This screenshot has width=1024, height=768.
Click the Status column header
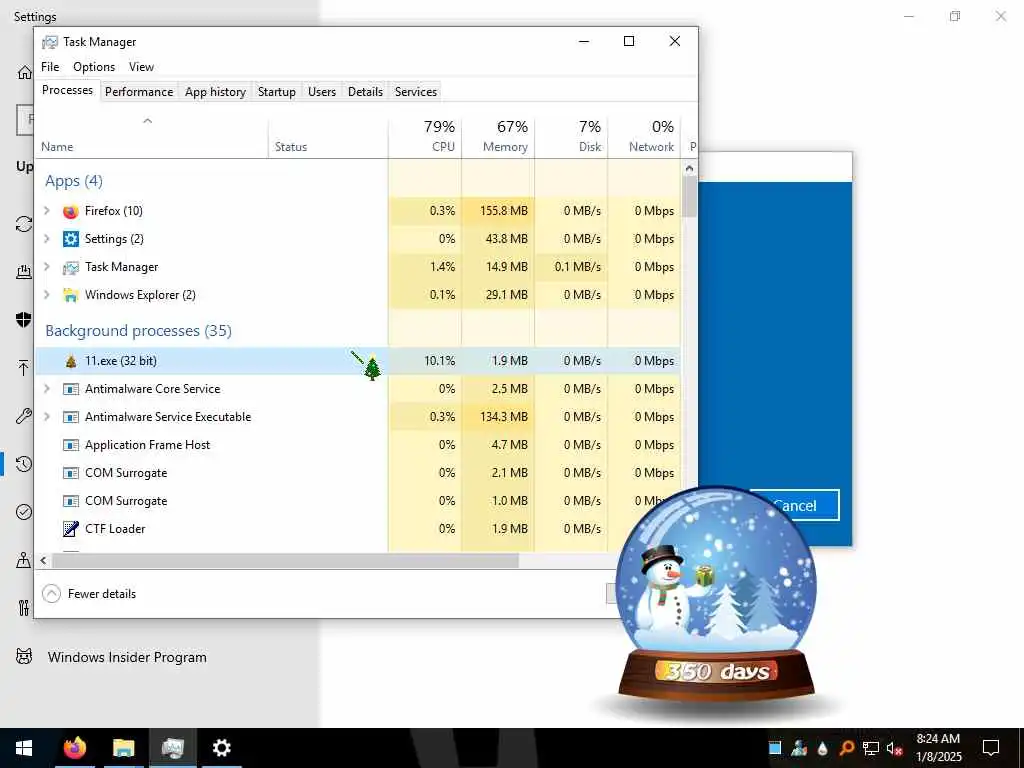328,136
